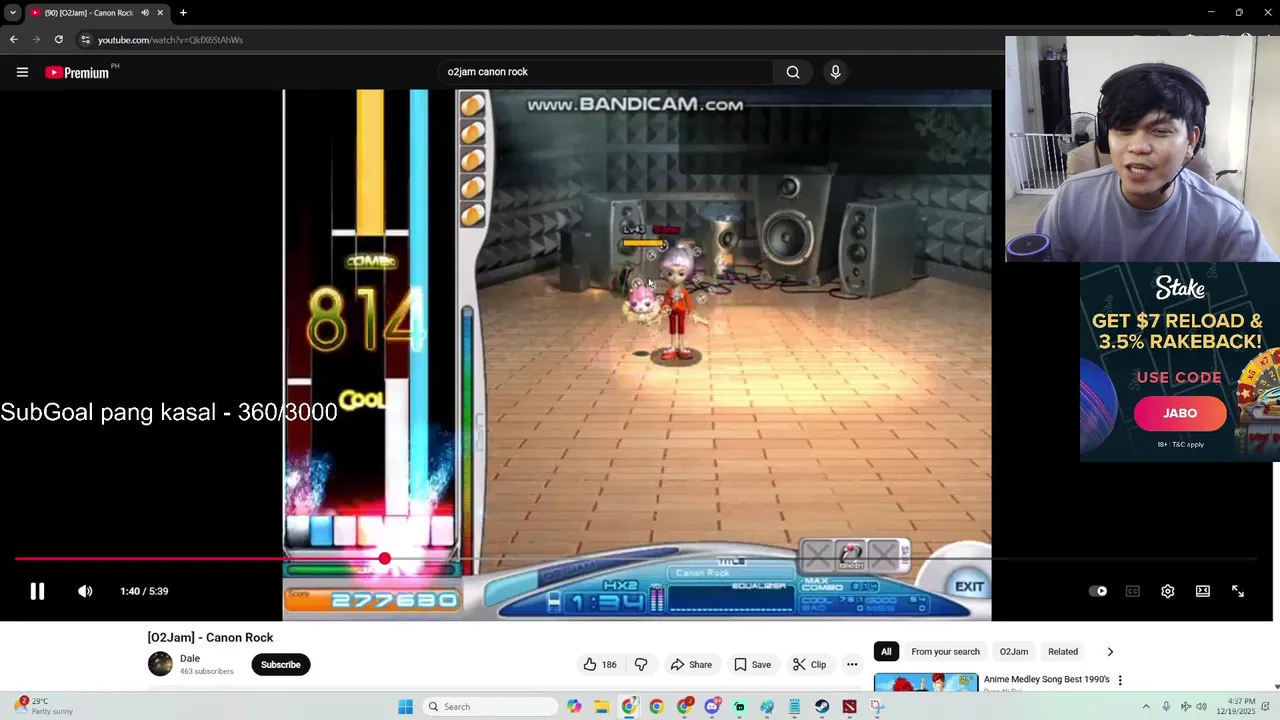1280x720 pixels.
Task: Open the Dale channel avatar
Action: tap(160, 664)
